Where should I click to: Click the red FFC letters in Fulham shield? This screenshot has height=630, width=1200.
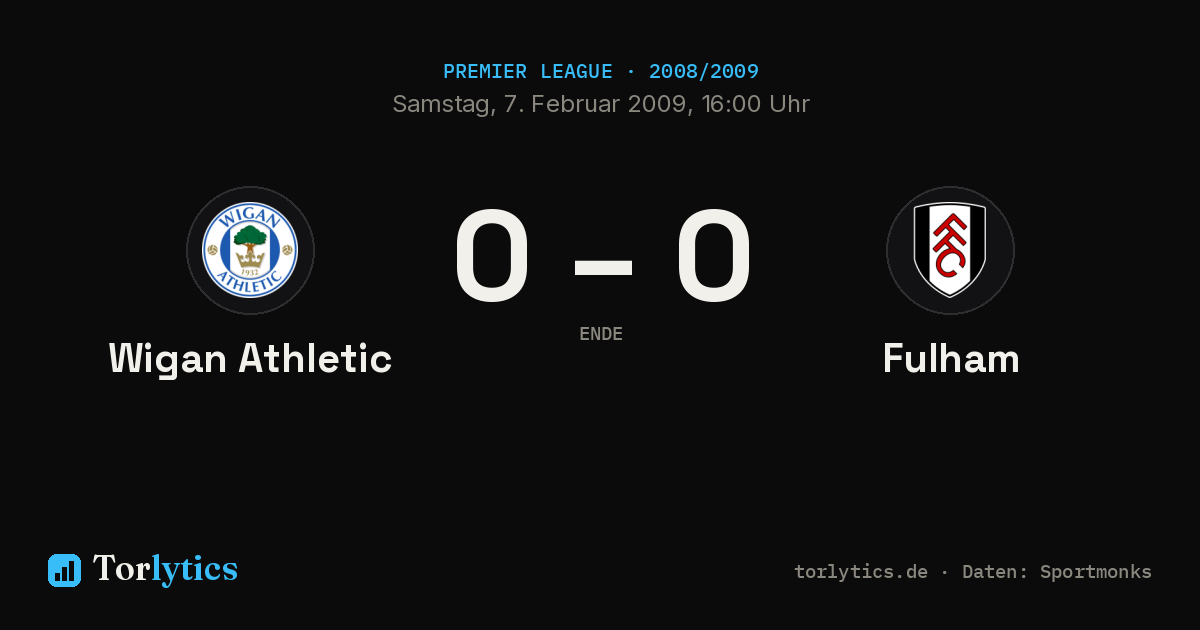949,247
